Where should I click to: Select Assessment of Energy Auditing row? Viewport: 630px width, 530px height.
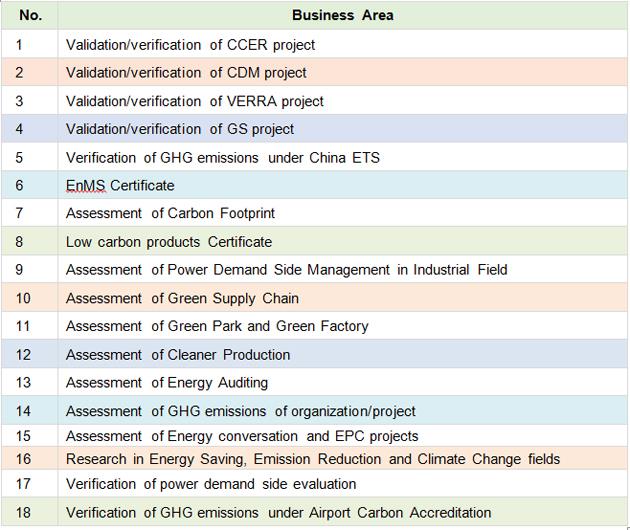point(167,382)
